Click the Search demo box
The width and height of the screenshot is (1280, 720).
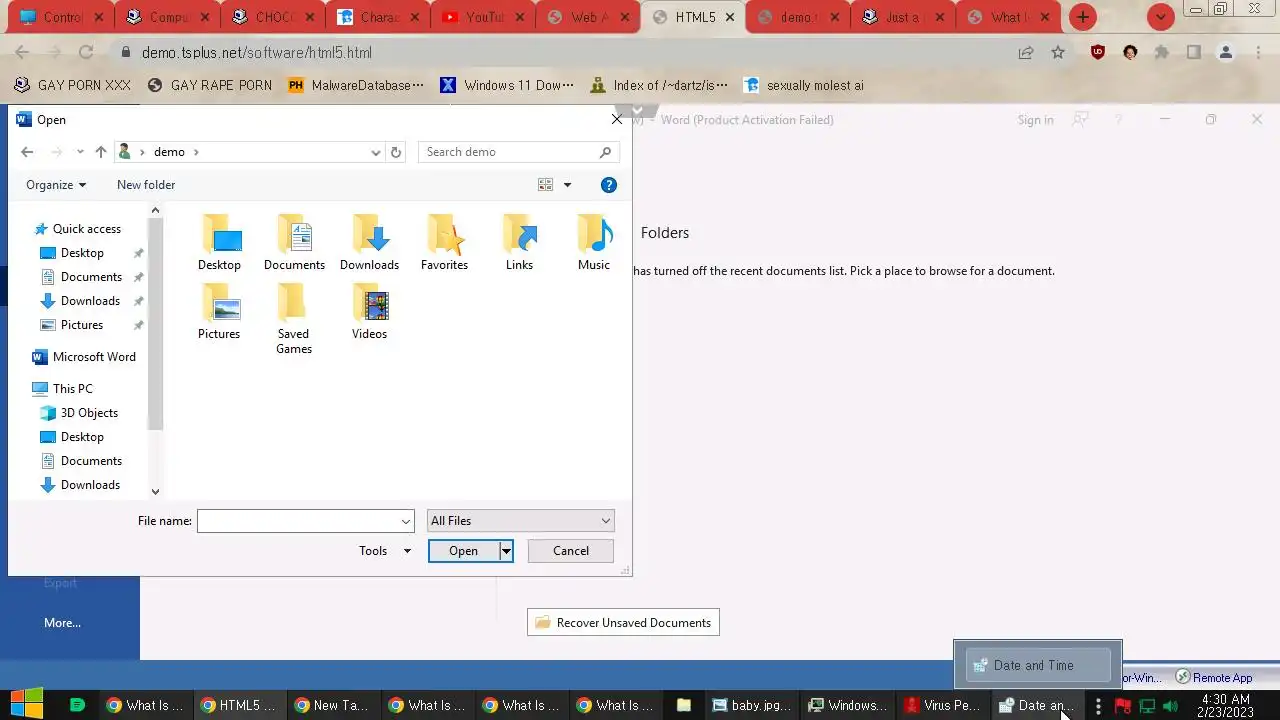click(518, 152)
